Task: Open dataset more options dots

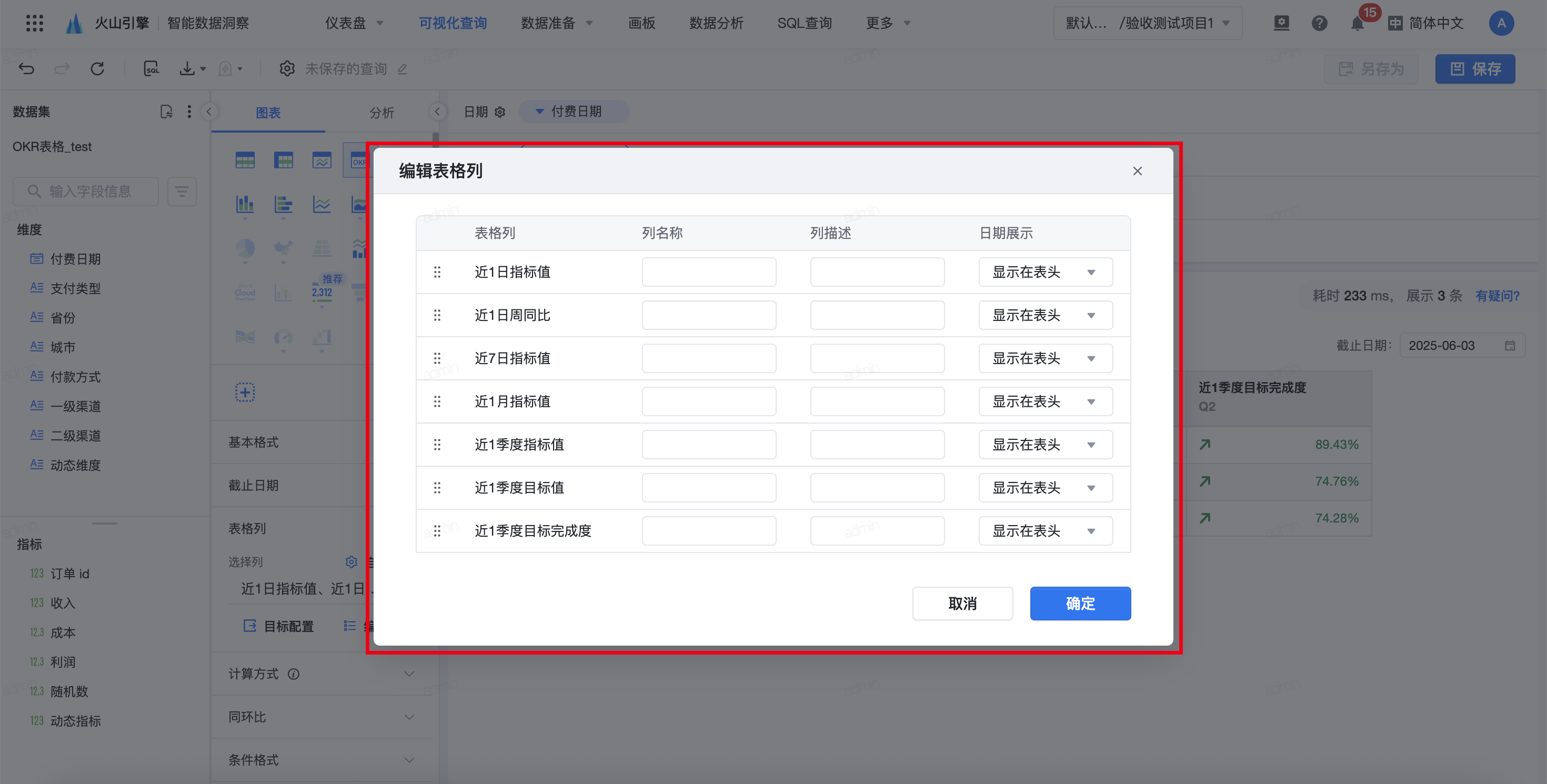Action: click(x=189, y=112)
